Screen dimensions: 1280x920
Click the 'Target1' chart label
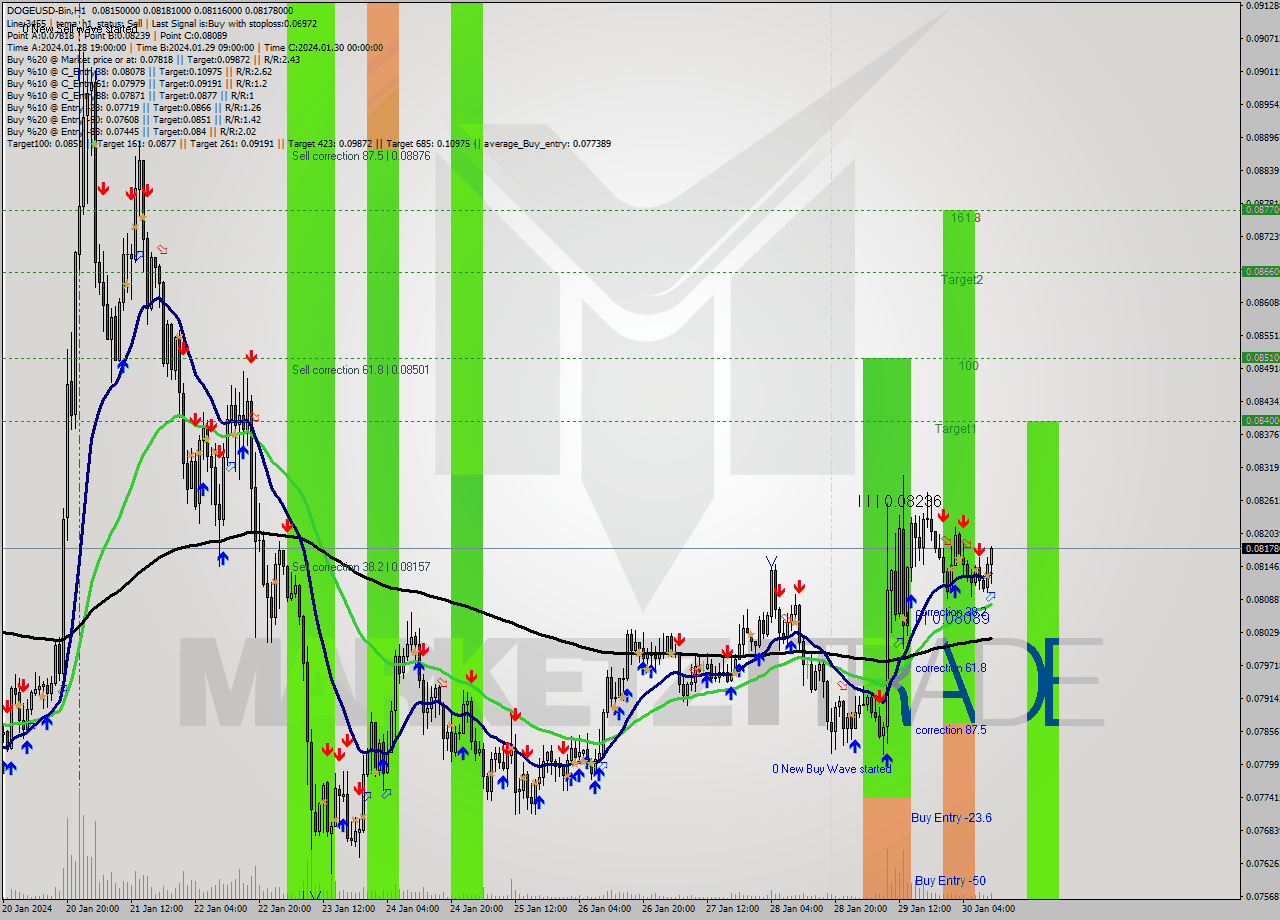tap(955, 429)
